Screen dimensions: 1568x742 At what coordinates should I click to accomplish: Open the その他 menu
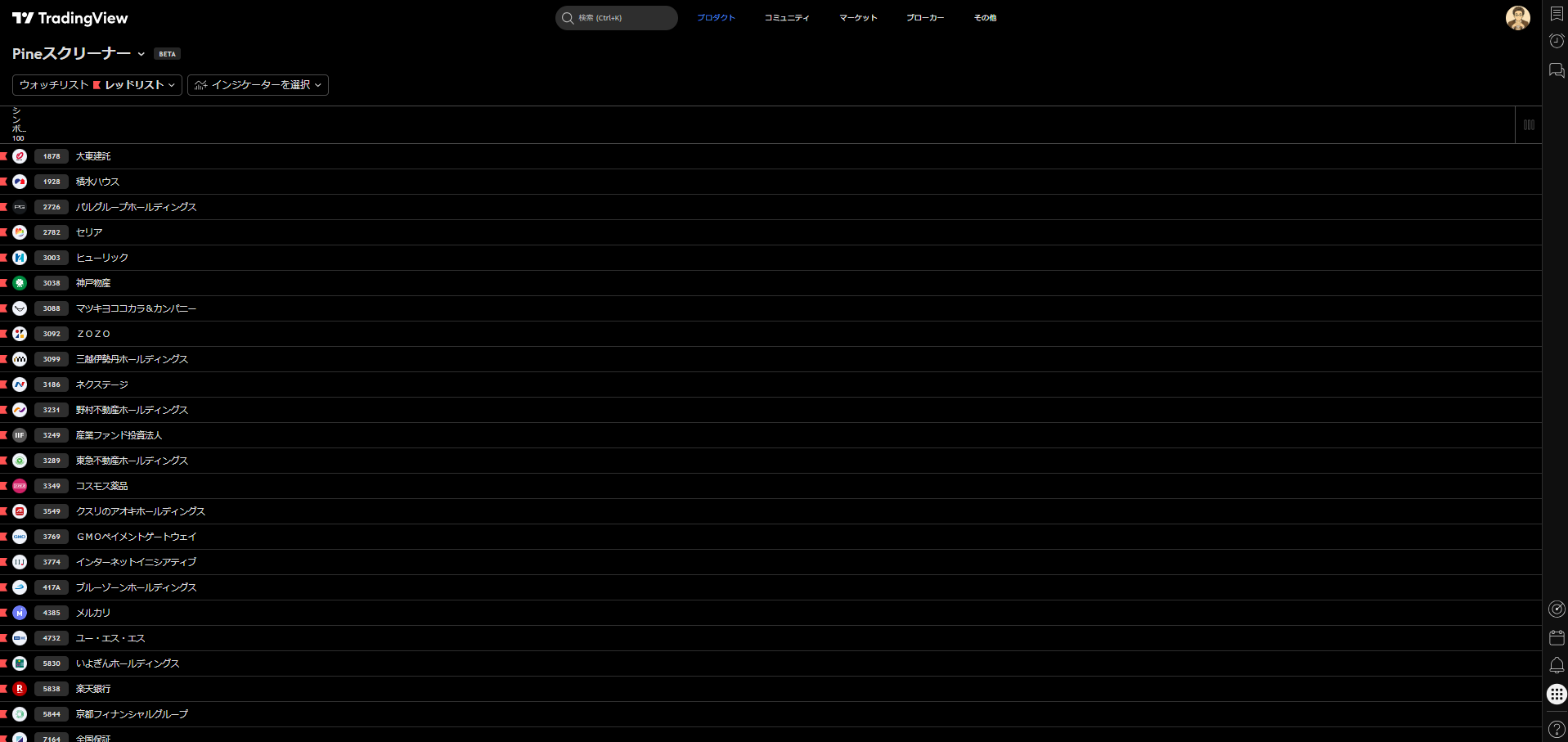[985, 18]
